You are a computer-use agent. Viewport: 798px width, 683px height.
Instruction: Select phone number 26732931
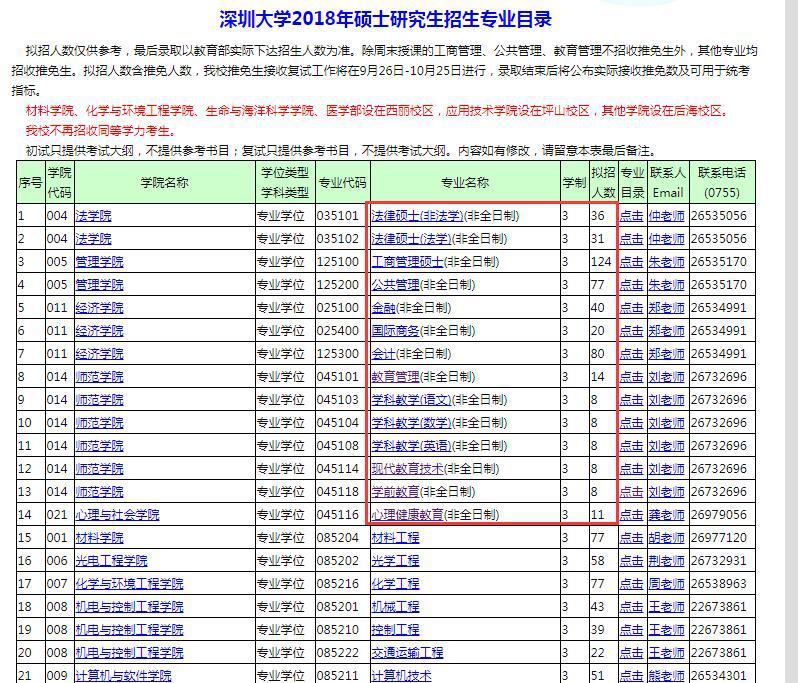click(719, 561)
